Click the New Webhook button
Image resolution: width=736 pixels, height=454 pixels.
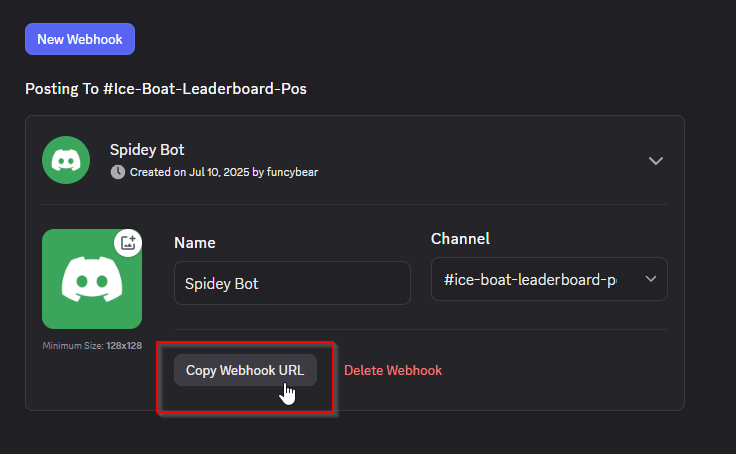pyautogui.click(x=80, y=39)
